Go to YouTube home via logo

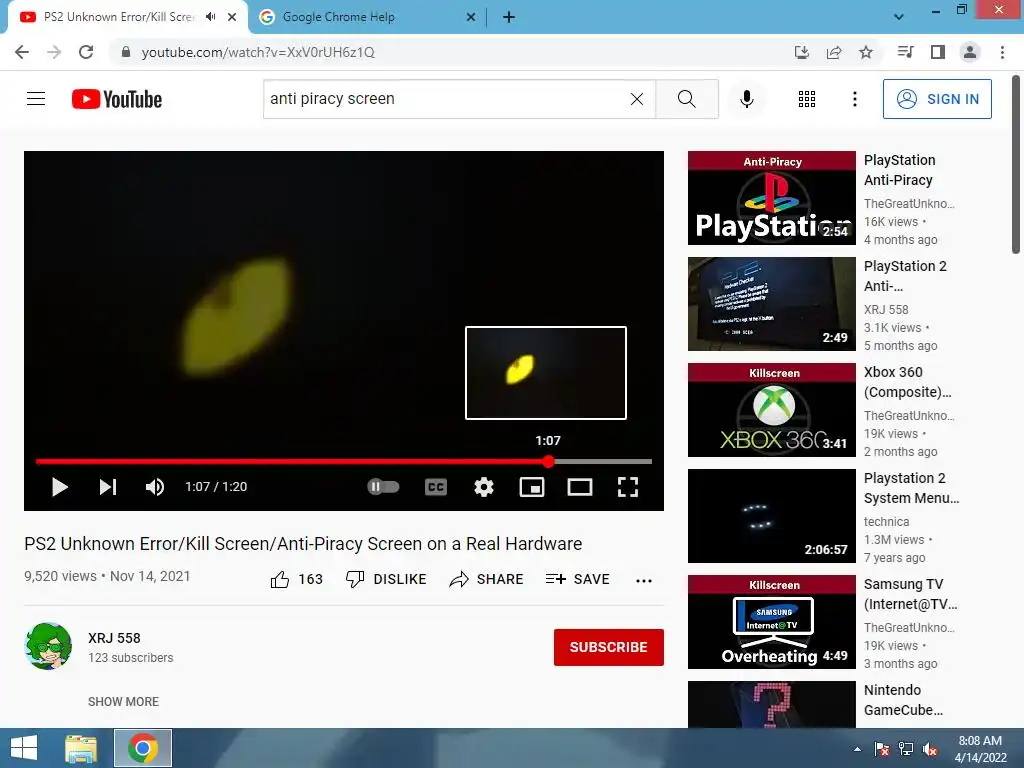coord(117,99)
